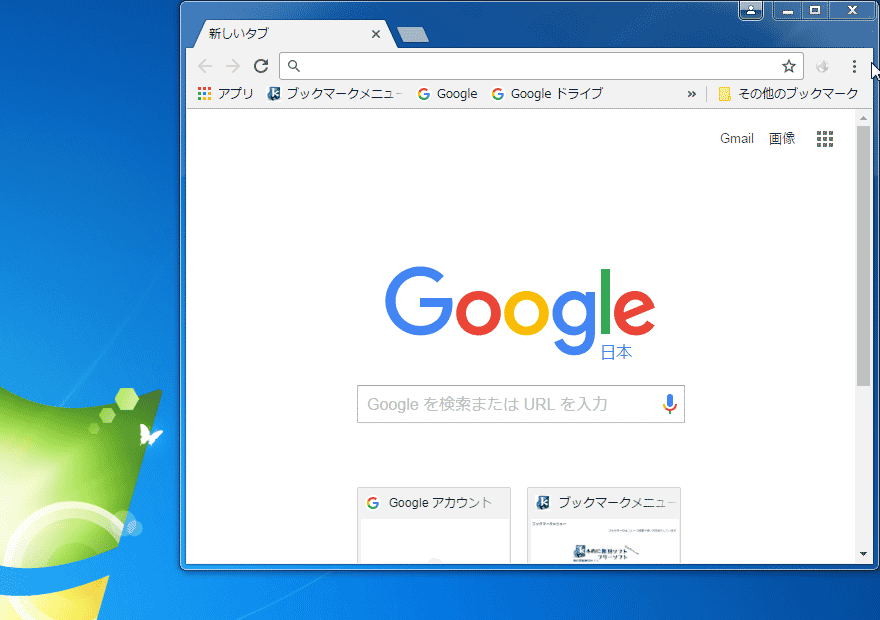The image size is (880, 620).
Task: Open a new tab with the new-tab button
Action: click(413, 35)
